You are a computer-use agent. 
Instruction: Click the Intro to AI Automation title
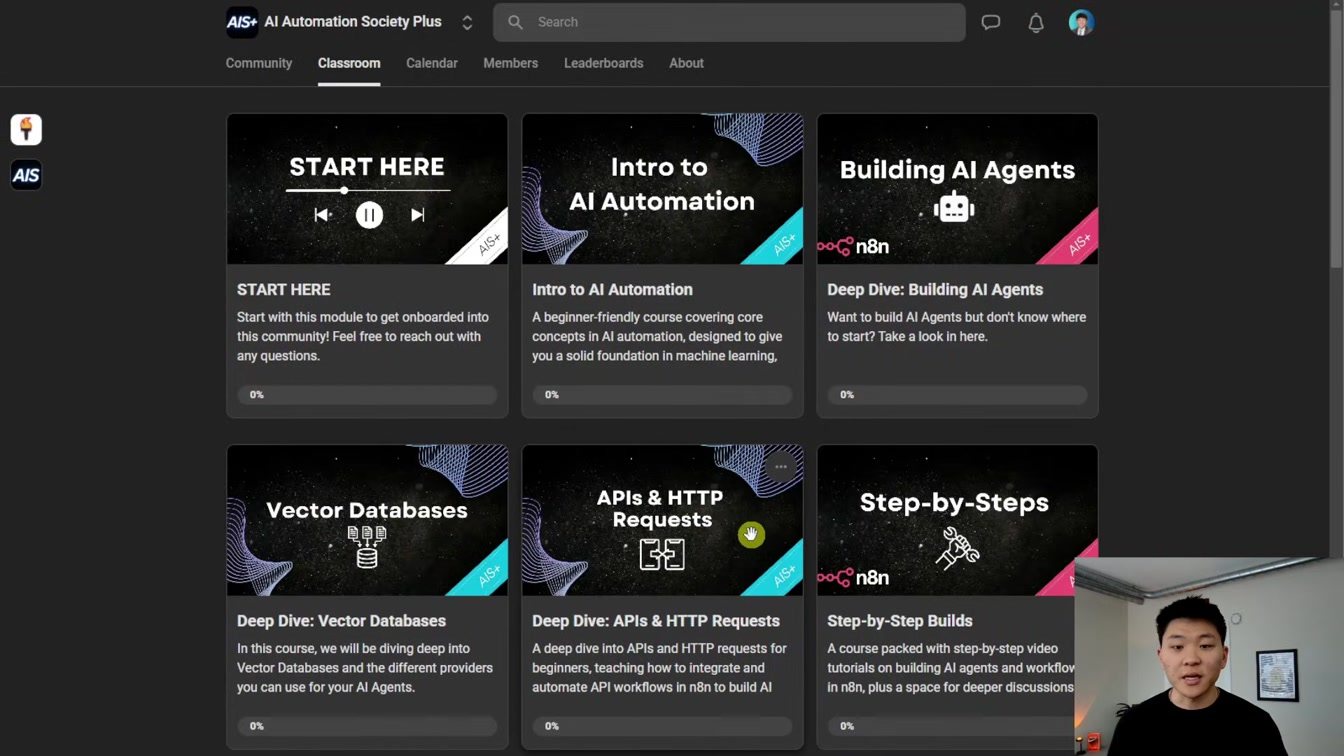(x=612, y=289)
